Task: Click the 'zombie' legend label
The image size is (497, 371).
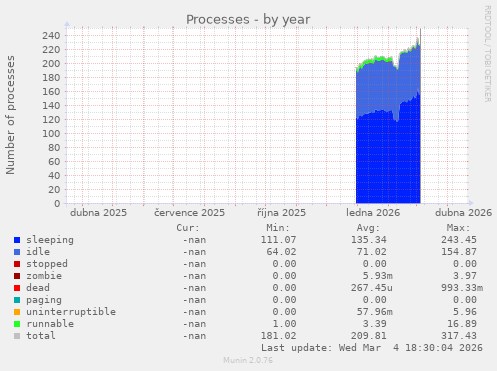Action: pyautogui.click(x=44, y=276)
